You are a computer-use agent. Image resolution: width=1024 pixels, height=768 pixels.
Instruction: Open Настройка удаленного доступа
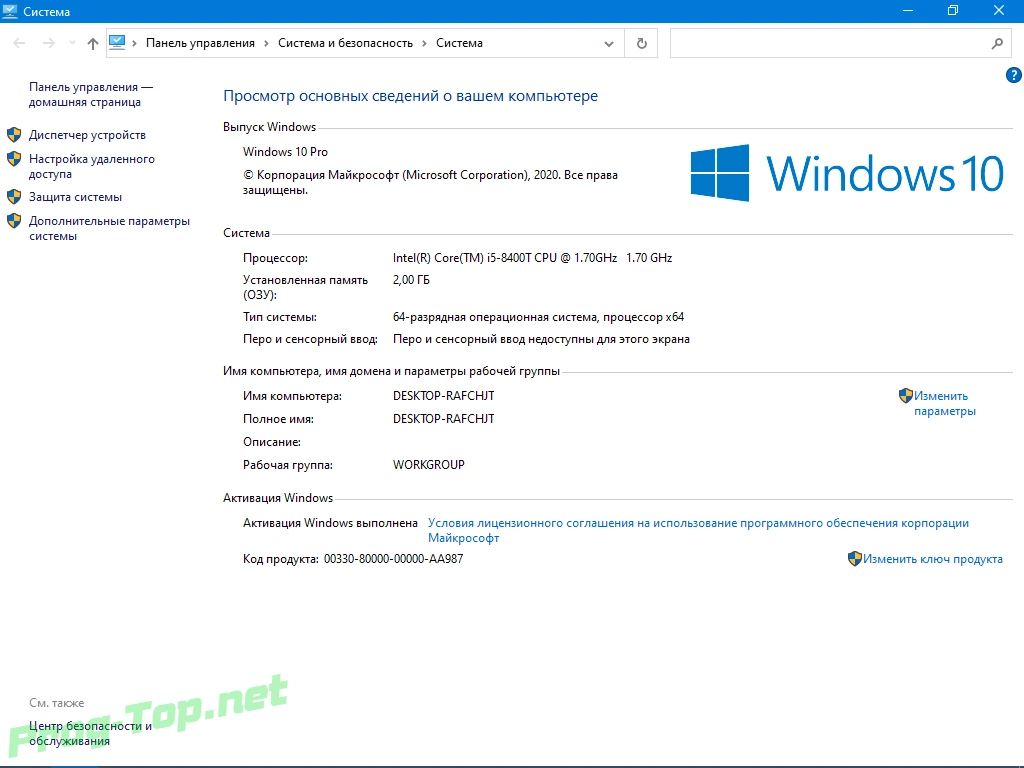pos(91,166)
